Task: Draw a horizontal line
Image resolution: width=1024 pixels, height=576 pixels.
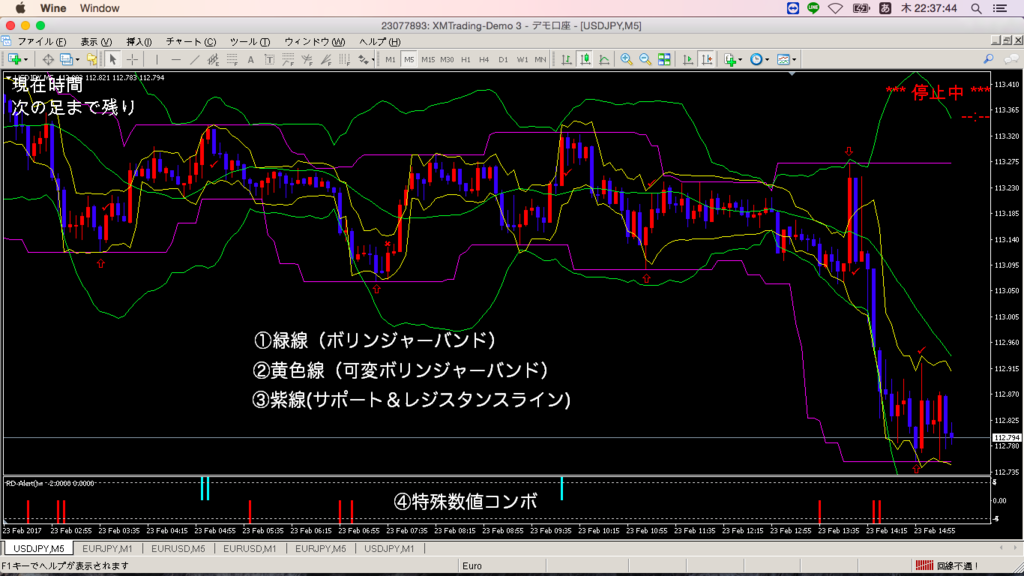Action: pos(176,59)
